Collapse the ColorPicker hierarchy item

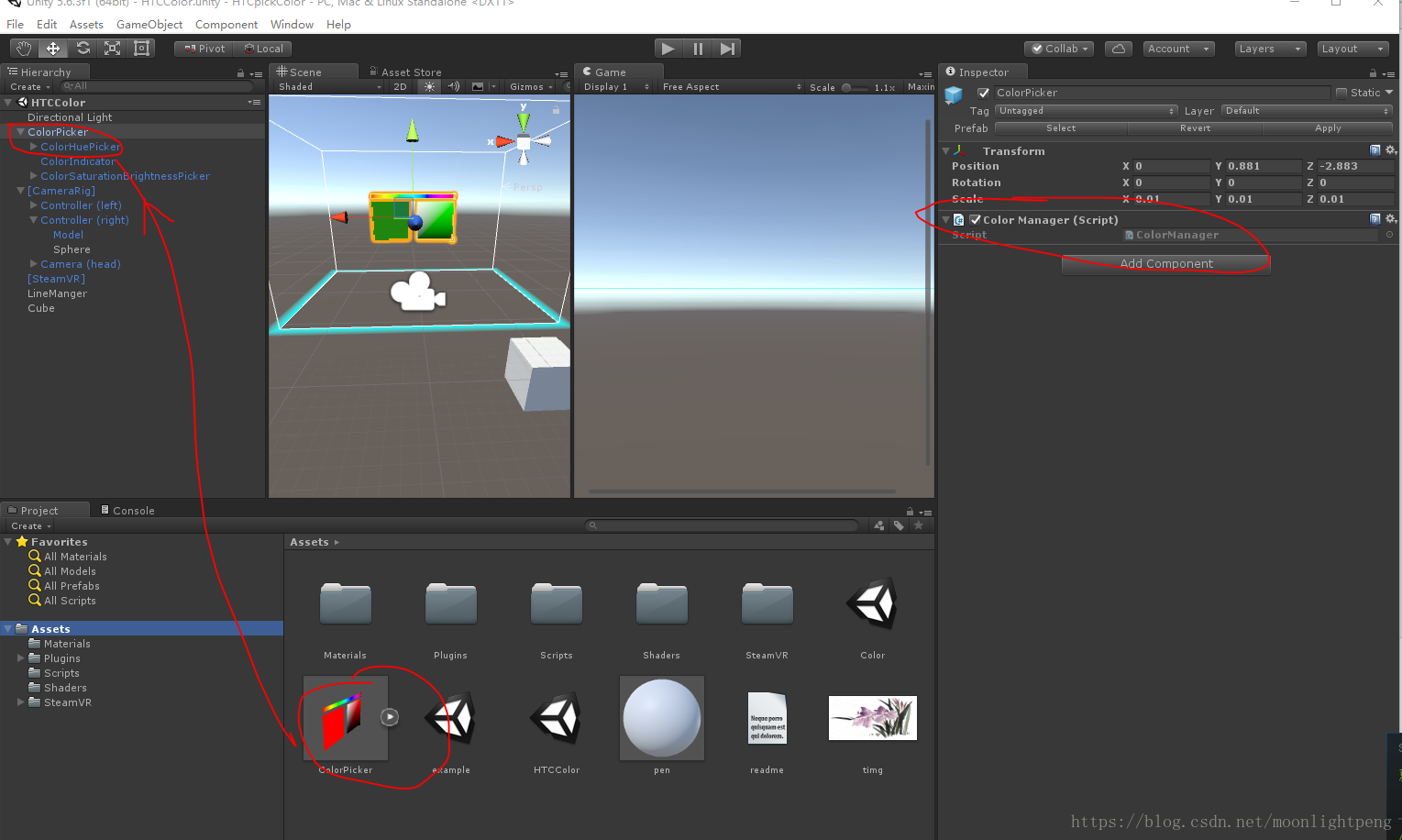(20, 132)
